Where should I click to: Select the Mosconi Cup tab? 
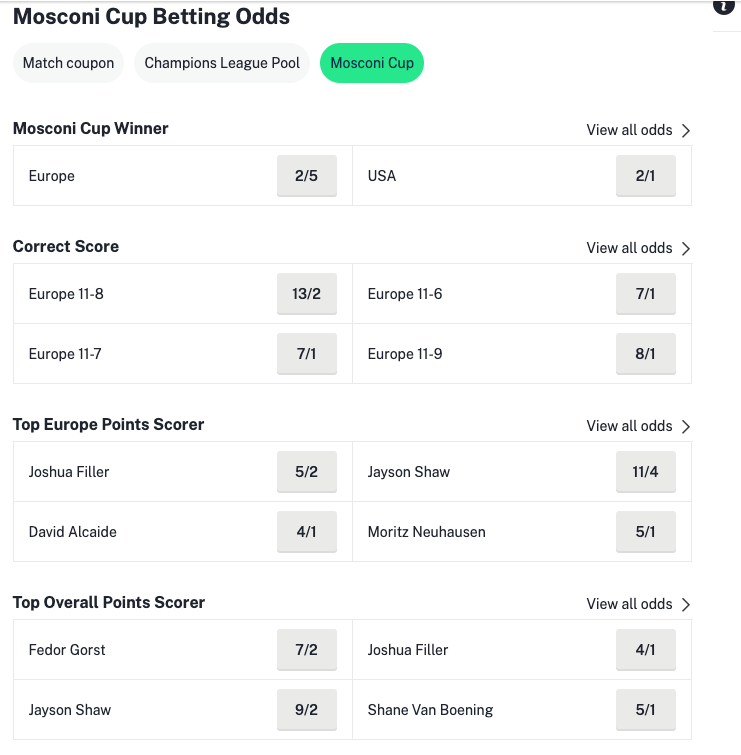[x=372, y=63]
